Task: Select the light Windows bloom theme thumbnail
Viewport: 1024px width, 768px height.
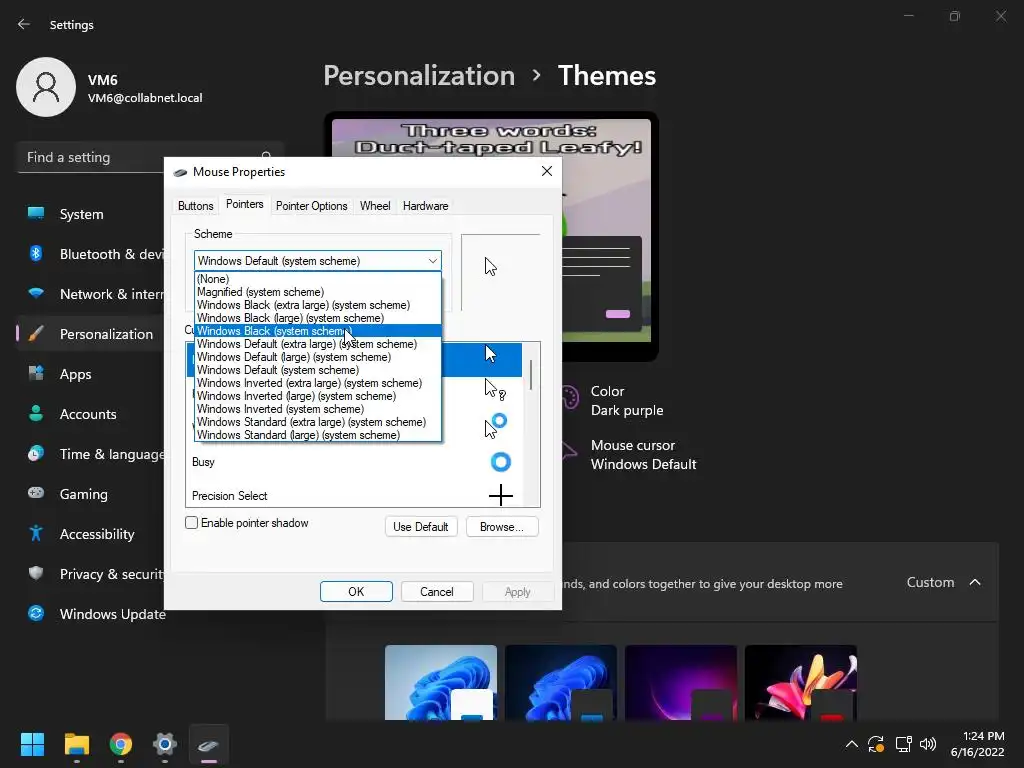Action: (x=441, y=682)
